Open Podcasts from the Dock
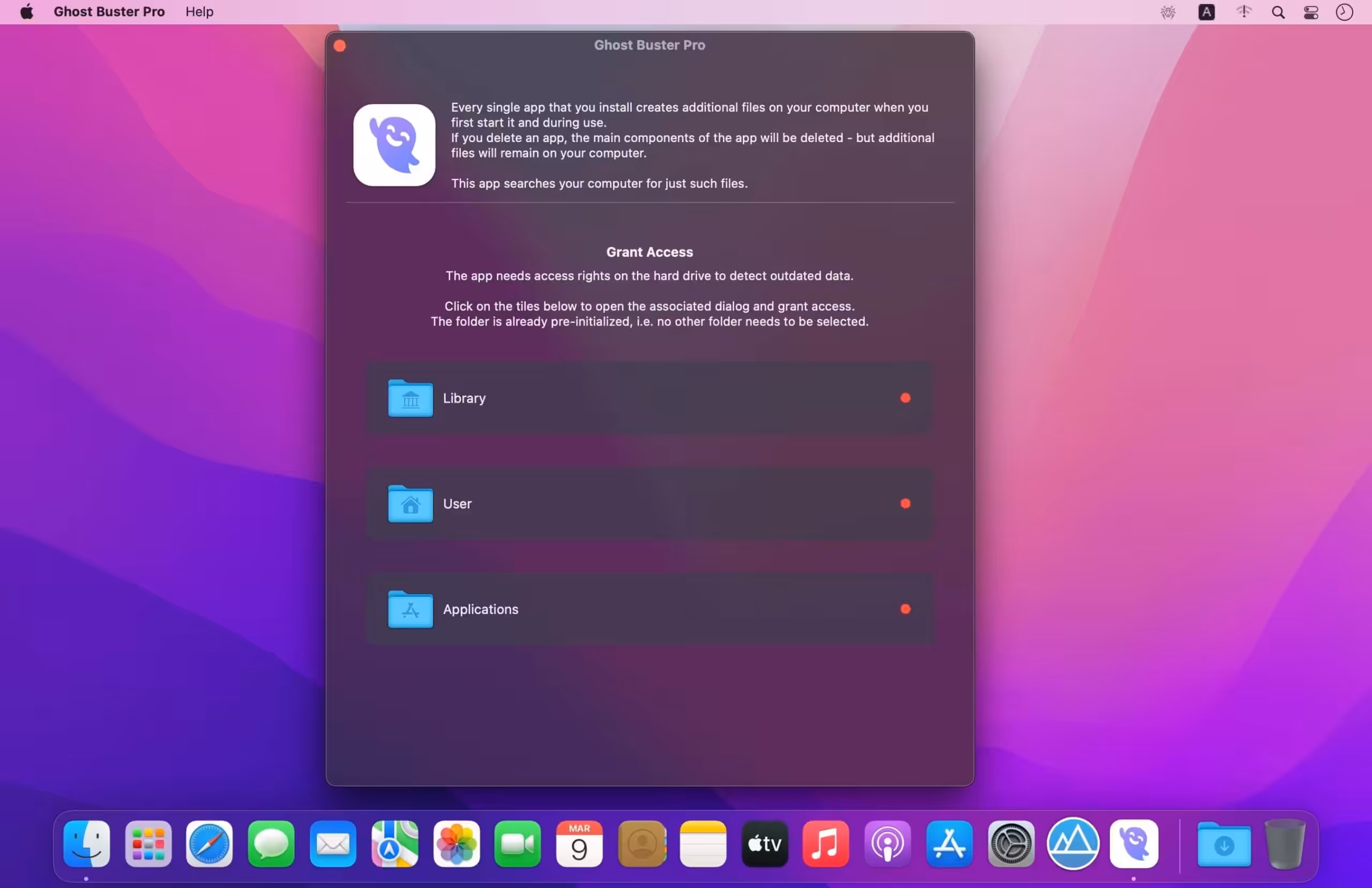This screenshot has width=1372, height=888. pyautogui.click(x=888, y=843)
